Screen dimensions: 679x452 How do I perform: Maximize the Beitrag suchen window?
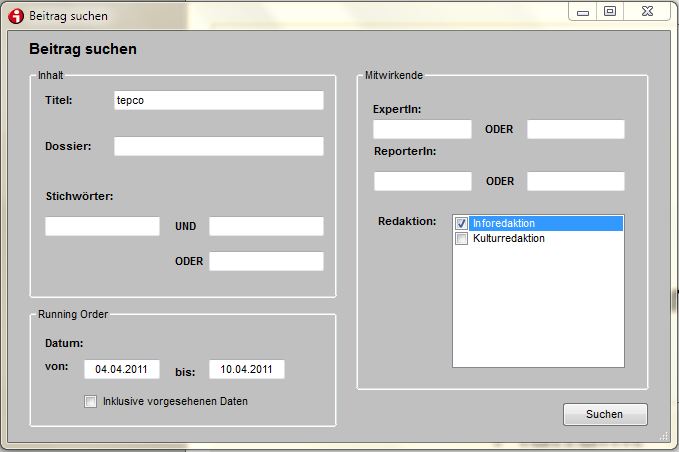point(610,12)
